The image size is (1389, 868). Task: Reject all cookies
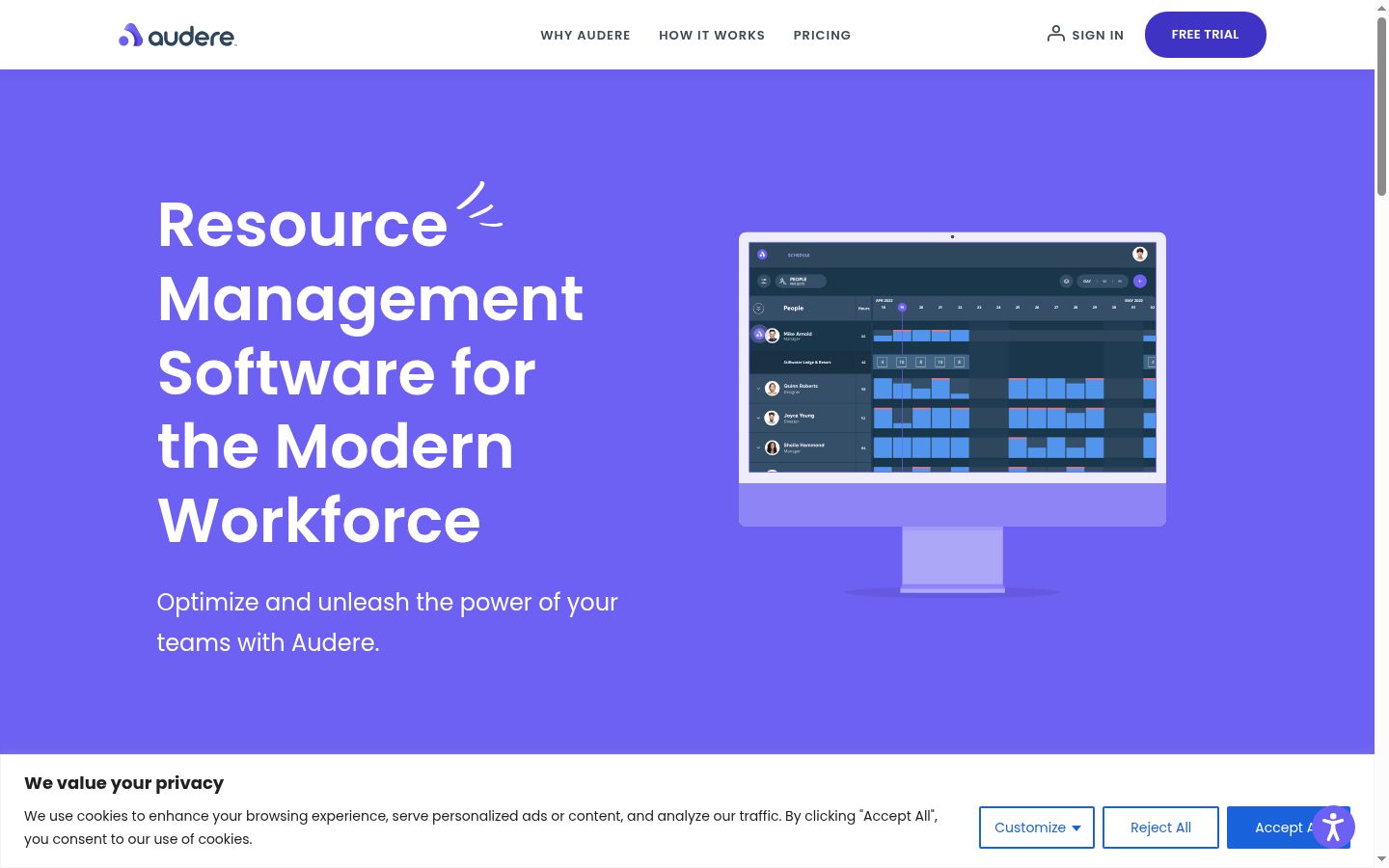point(1160,827)
